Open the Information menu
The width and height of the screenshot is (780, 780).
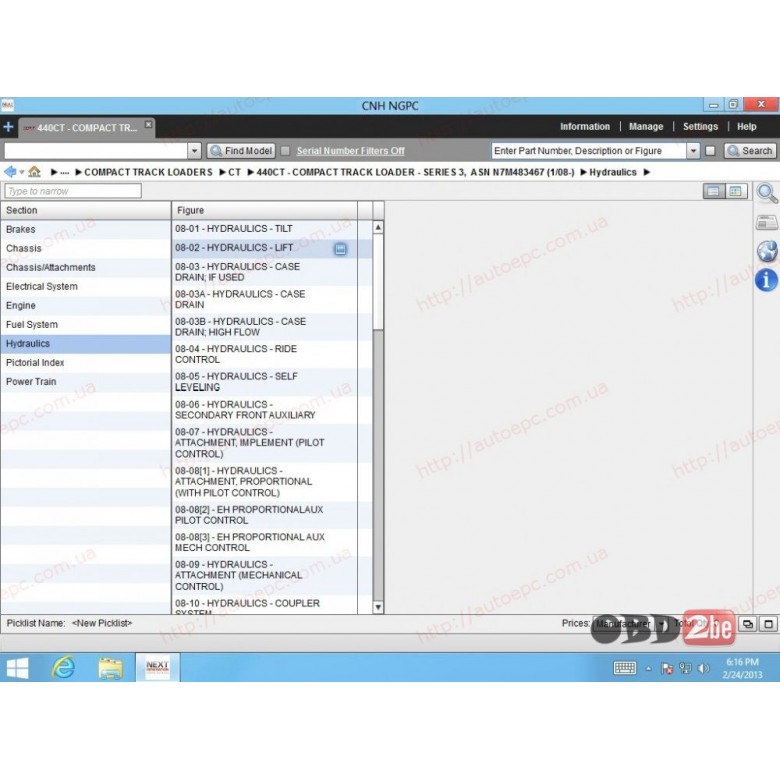pos(585,126)
